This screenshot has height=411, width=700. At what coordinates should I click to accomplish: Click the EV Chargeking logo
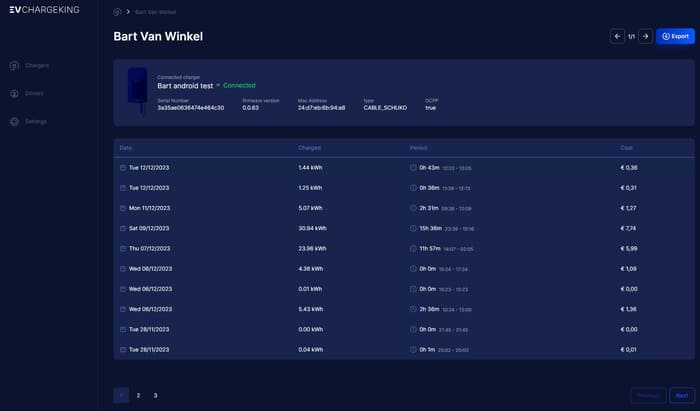click(43, 11)
